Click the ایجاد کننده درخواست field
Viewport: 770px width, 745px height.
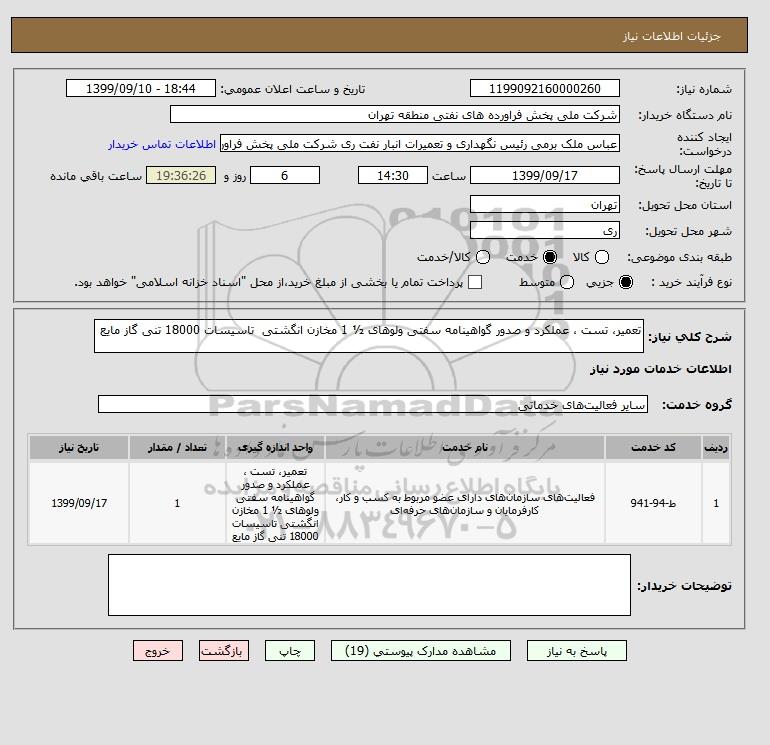coord(420,144)
